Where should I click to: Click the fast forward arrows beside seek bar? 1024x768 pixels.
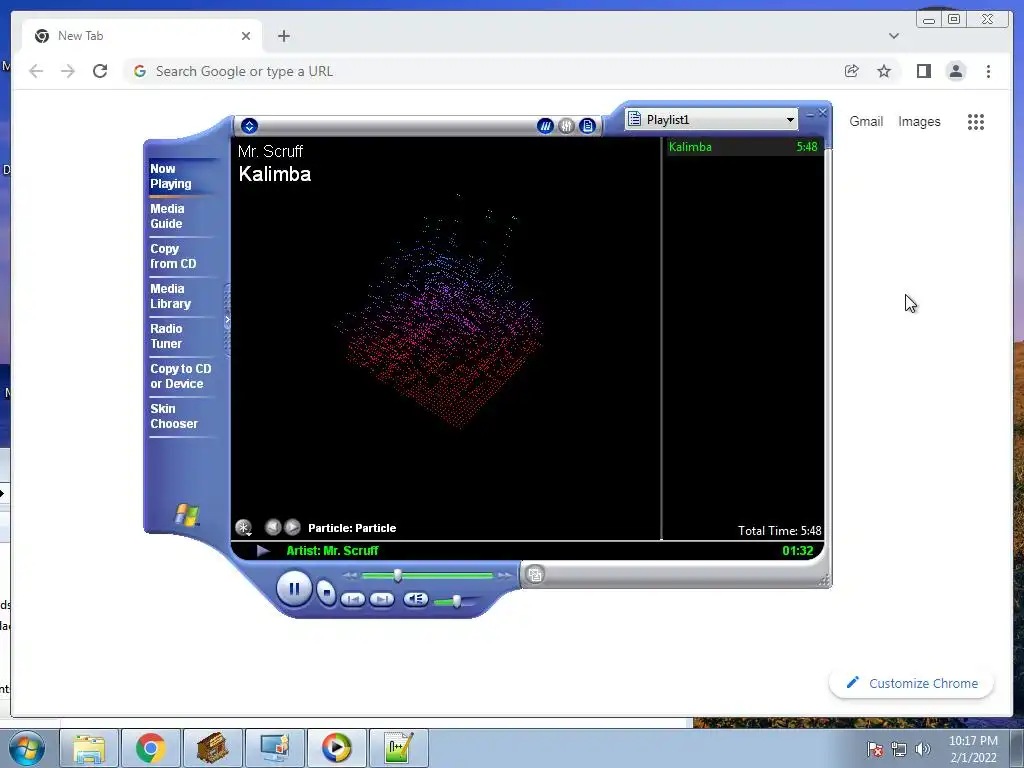pos(504,575)
